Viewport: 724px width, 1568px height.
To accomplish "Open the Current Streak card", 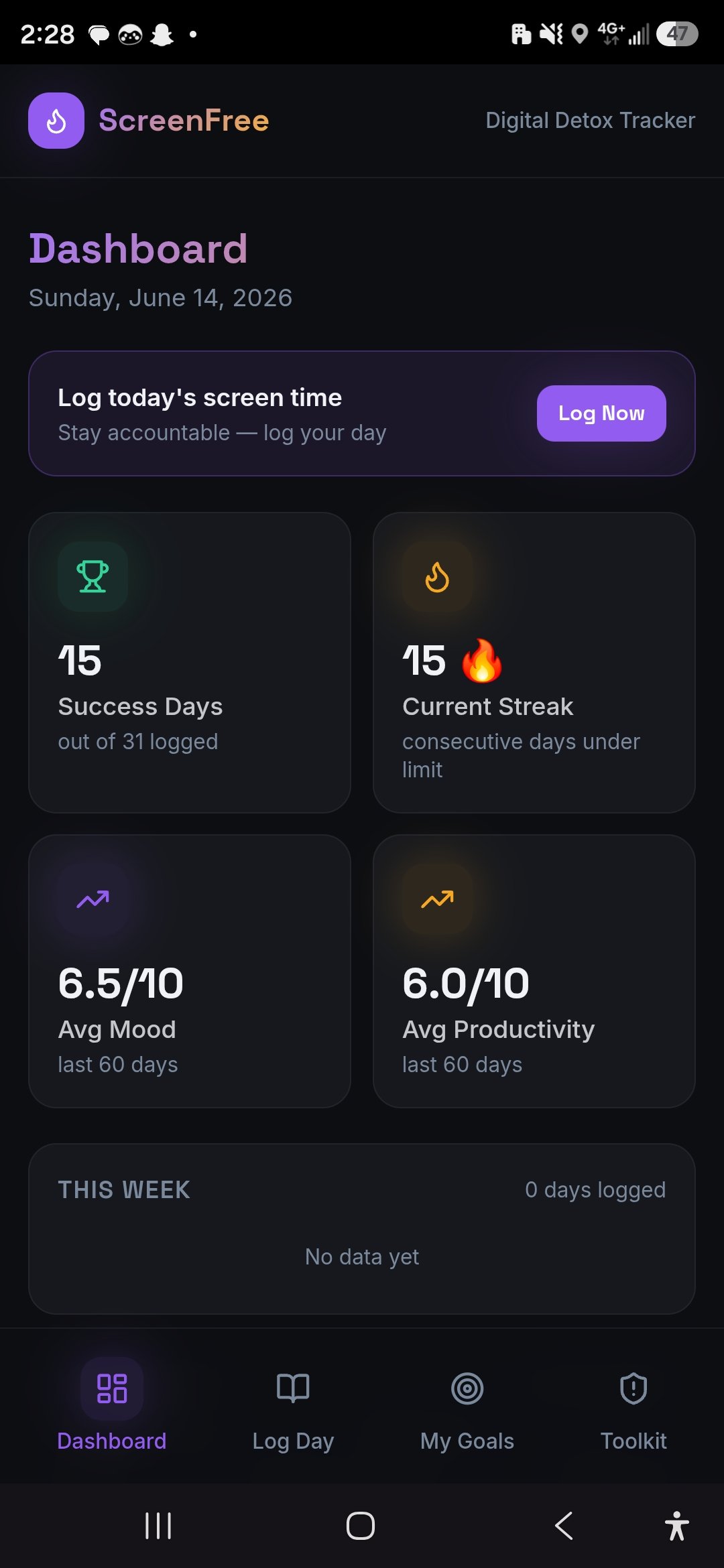I will 534,663.
